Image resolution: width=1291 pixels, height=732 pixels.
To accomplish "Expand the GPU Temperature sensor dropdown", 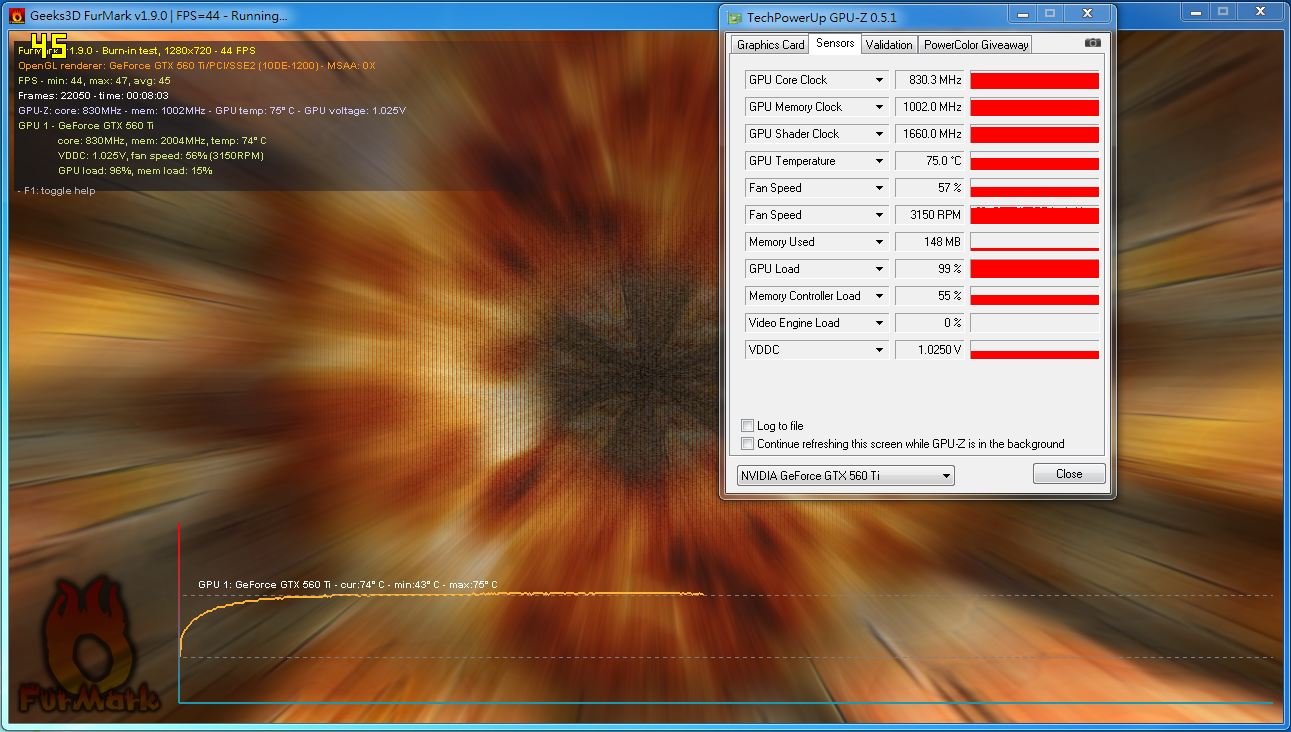I will pos(879,161).
